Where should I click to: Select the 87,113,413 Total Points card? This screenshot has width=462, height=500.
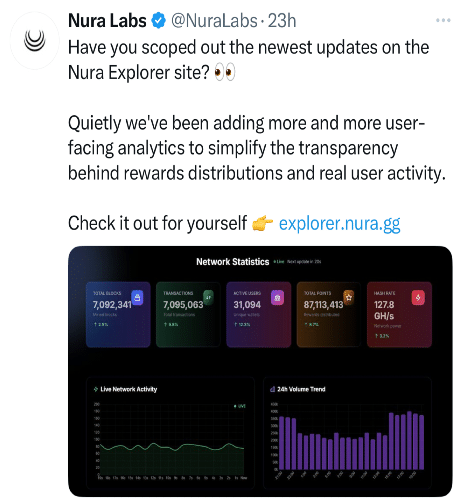click(x=329, y=315)
